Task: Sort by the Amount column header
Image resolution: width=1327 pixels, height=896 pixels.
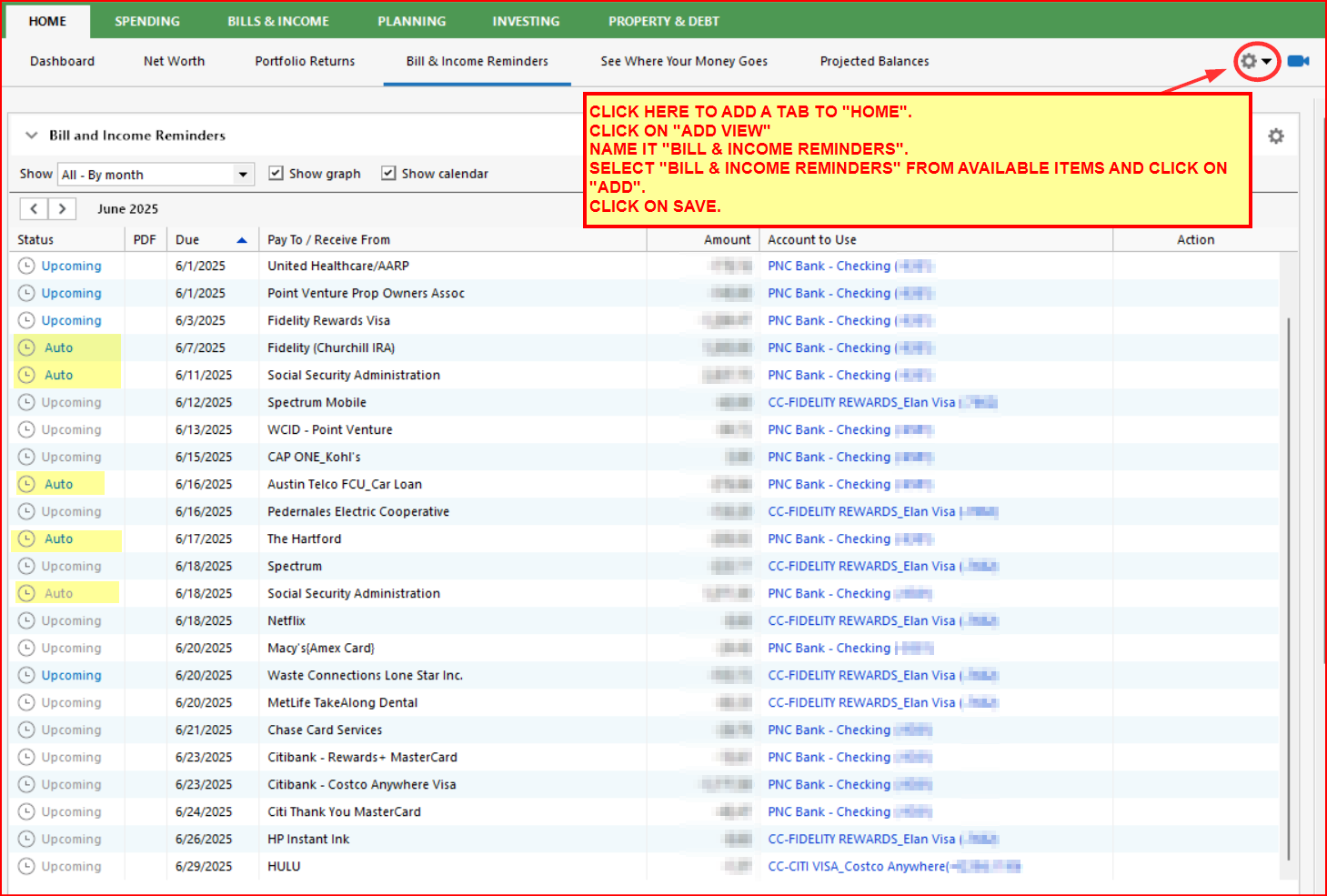Action: (727, 240)
